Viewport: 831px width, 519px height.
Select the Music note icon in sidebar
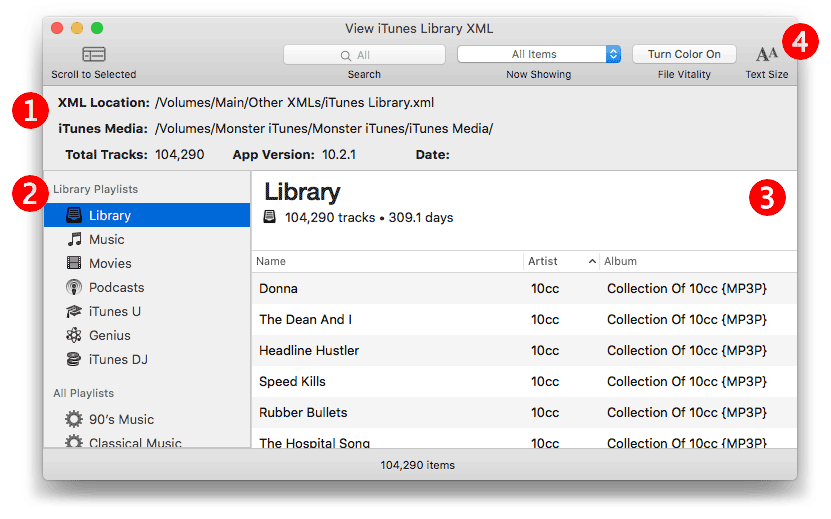74,239
